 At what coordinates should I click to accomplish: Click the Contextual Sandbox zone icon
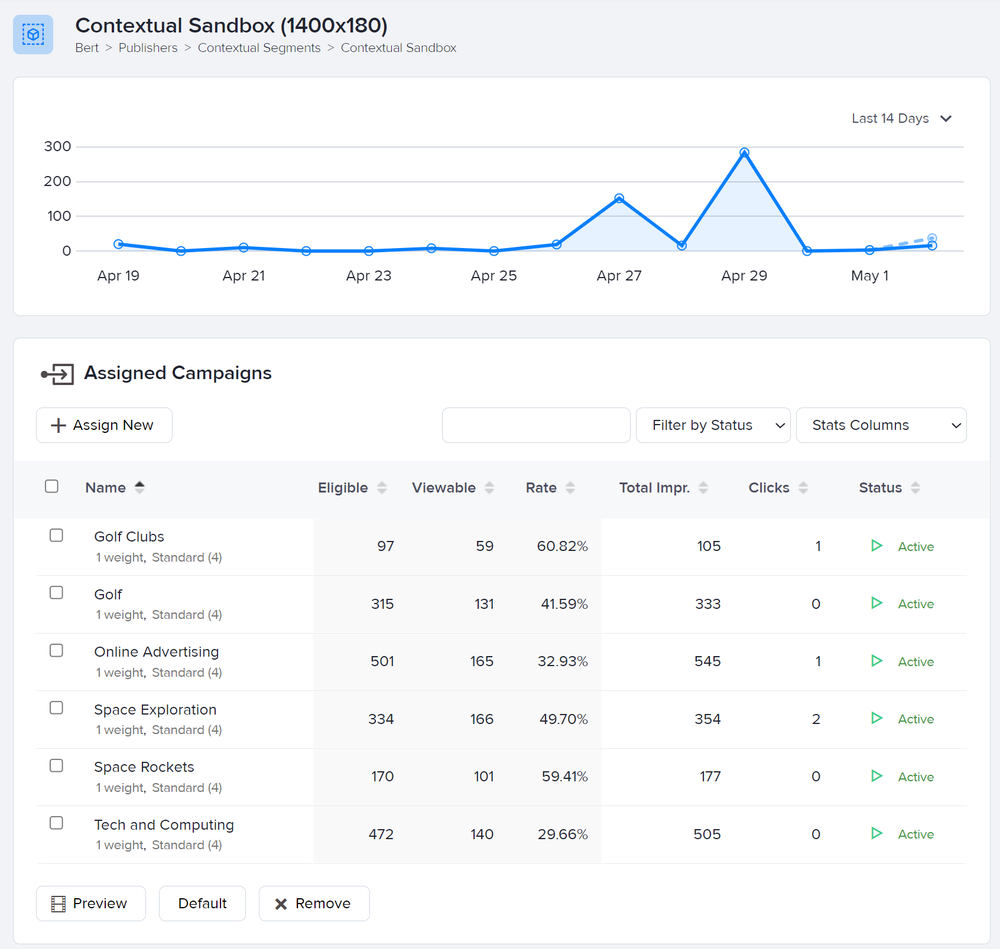pyautogui.click(x=33, y=34)
